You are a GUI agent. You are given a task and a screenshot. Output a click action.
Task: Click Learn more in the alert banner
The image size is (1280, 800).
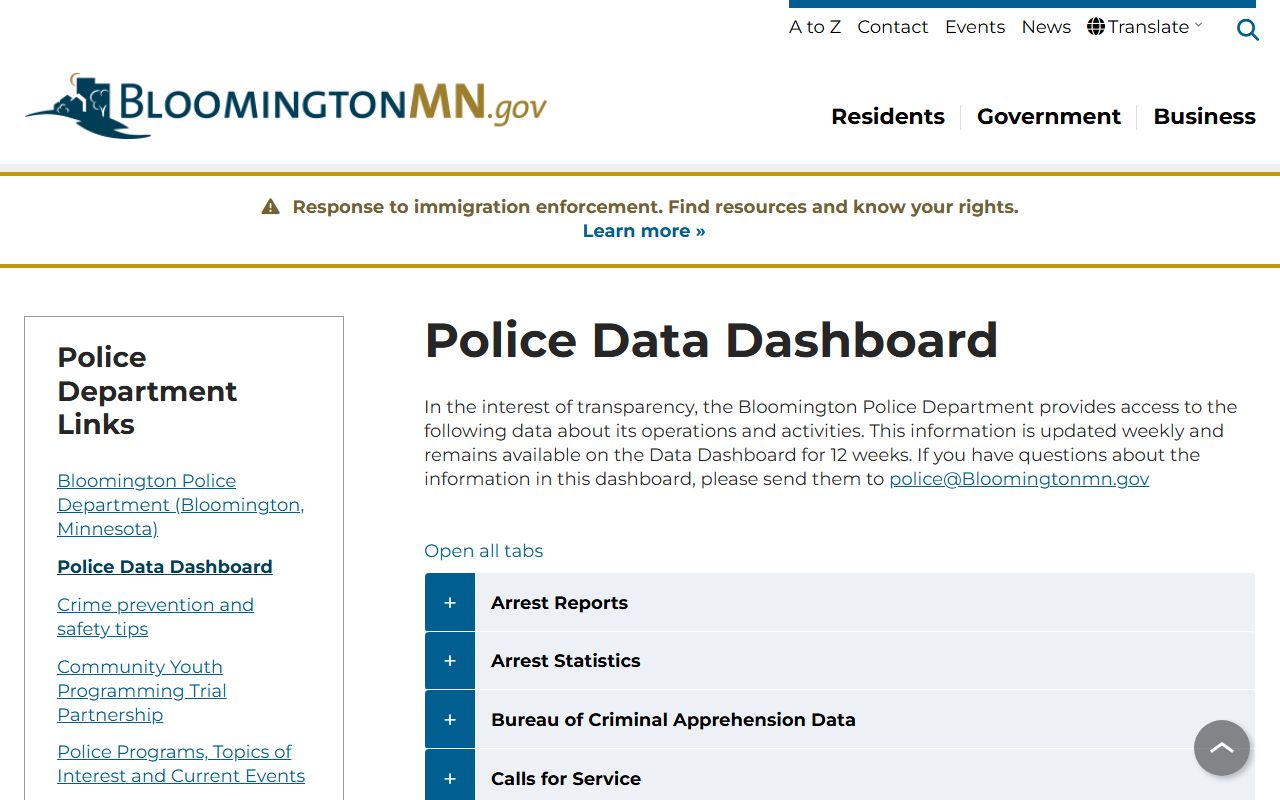pos(644,231)
